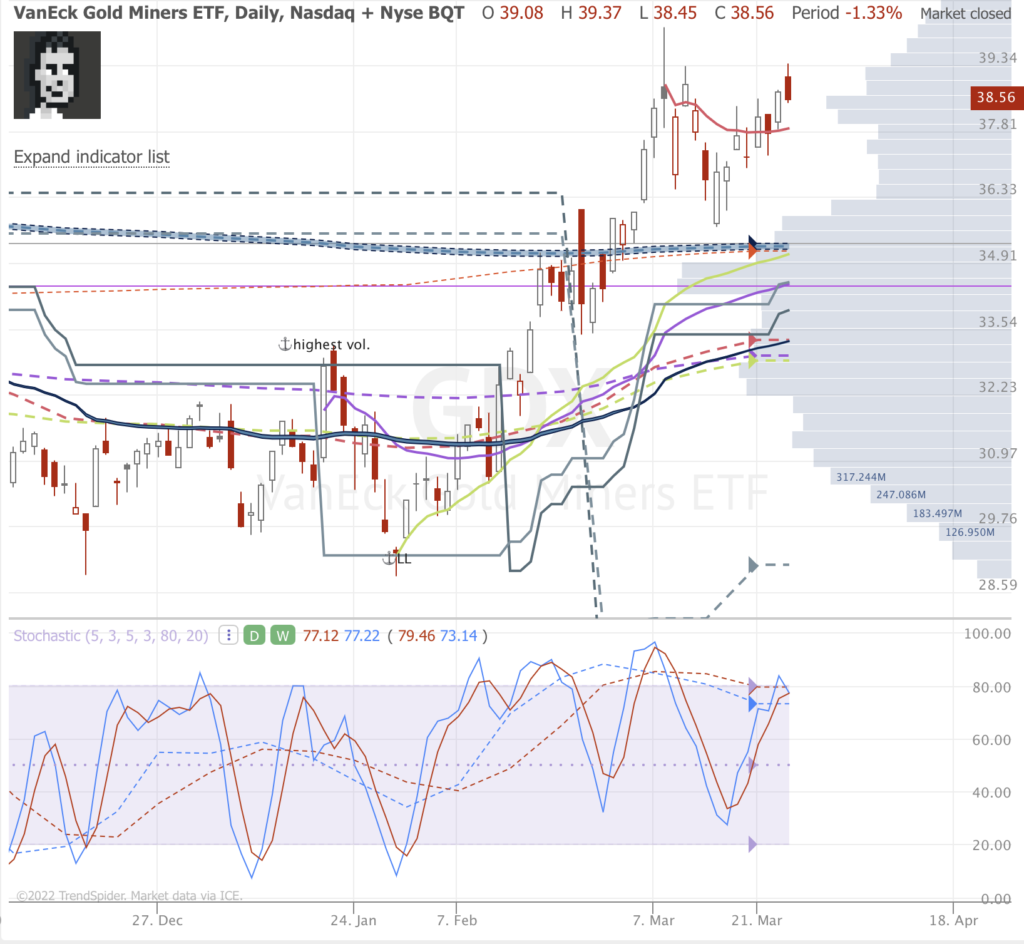Viewport: 1024px width, 944px height.
Task: Toggle the green W weekly timeframe badge
Action: [x=282, y=635]
